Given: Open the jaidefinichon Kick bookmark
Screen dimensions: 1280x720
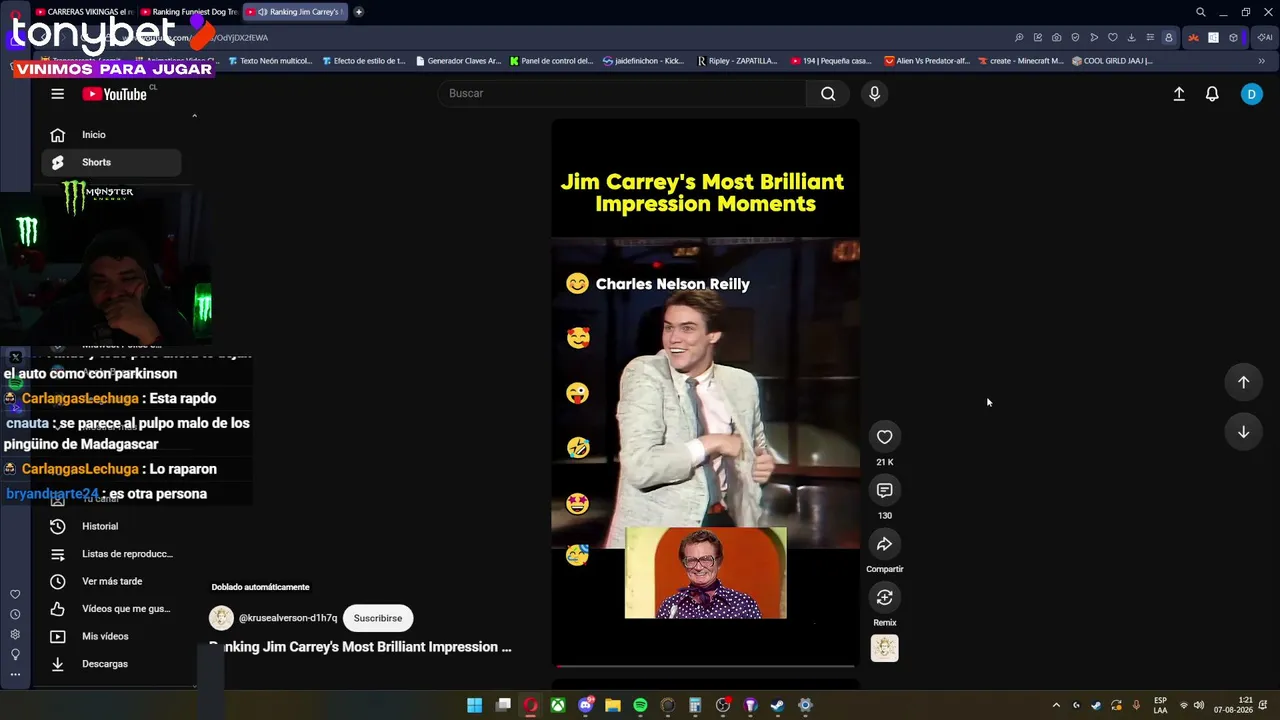Looking at the screenshot, I should point(644,61).
